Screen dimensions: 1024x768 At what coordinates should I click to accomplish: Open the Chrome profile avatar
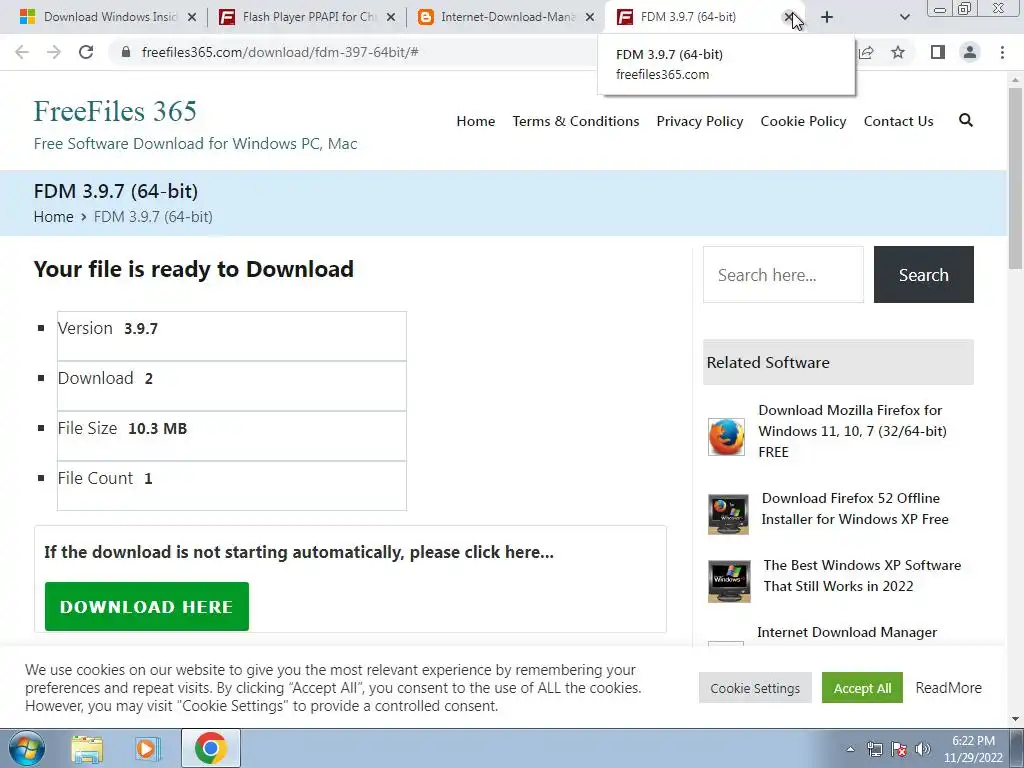tap(970, 52)
